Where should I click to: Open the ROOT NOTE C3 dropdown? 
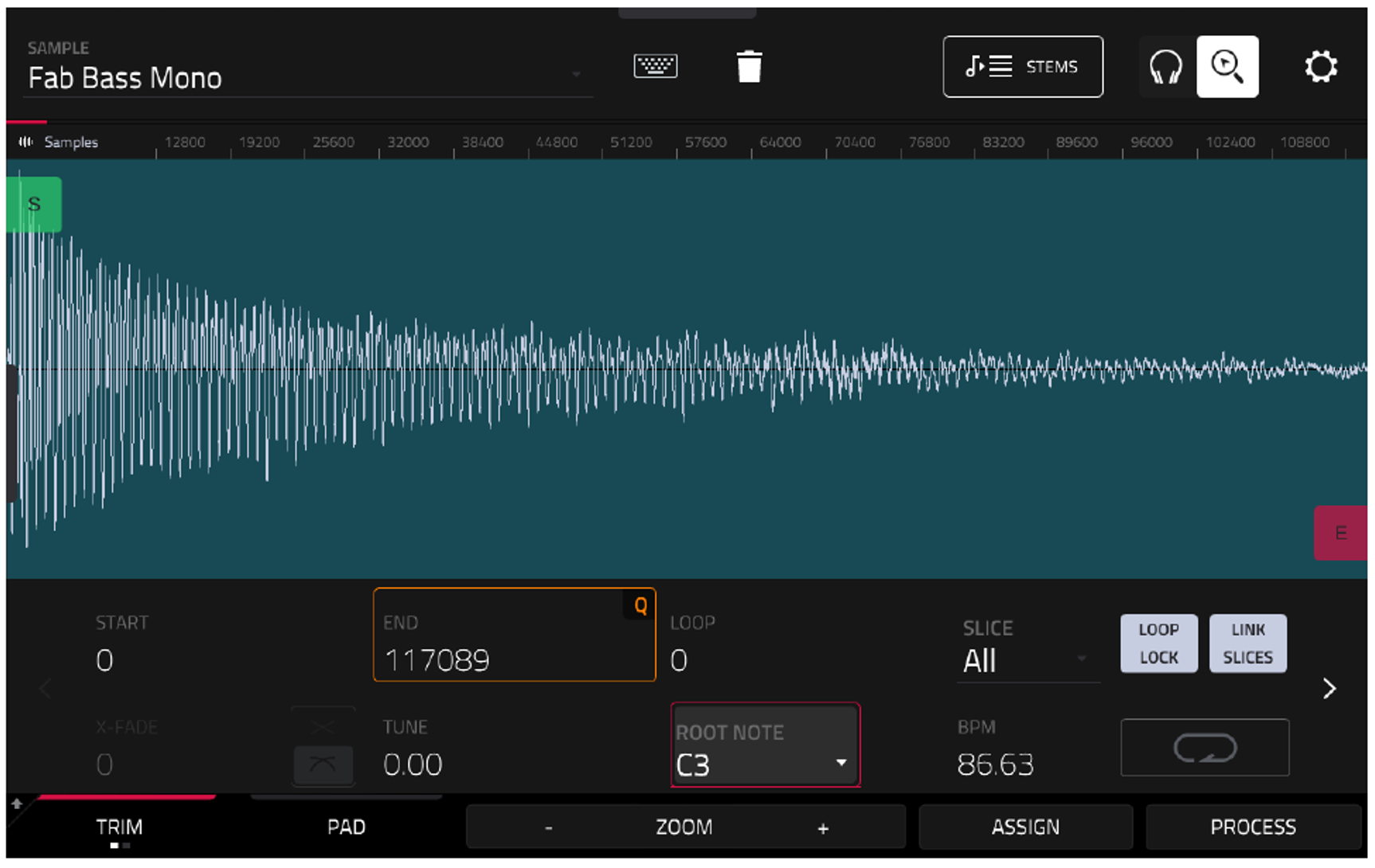coord(765,745)
